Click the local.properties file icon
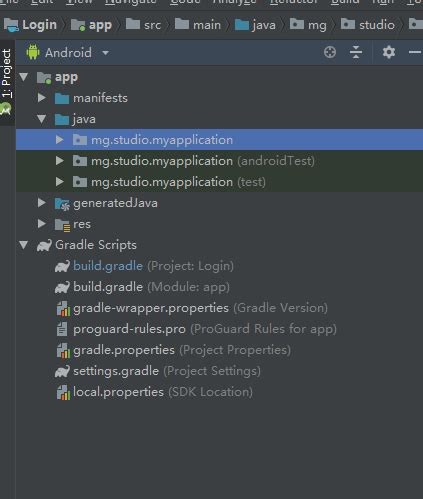The height and width of the screenshot is (499, 423). tap(63, 392)
